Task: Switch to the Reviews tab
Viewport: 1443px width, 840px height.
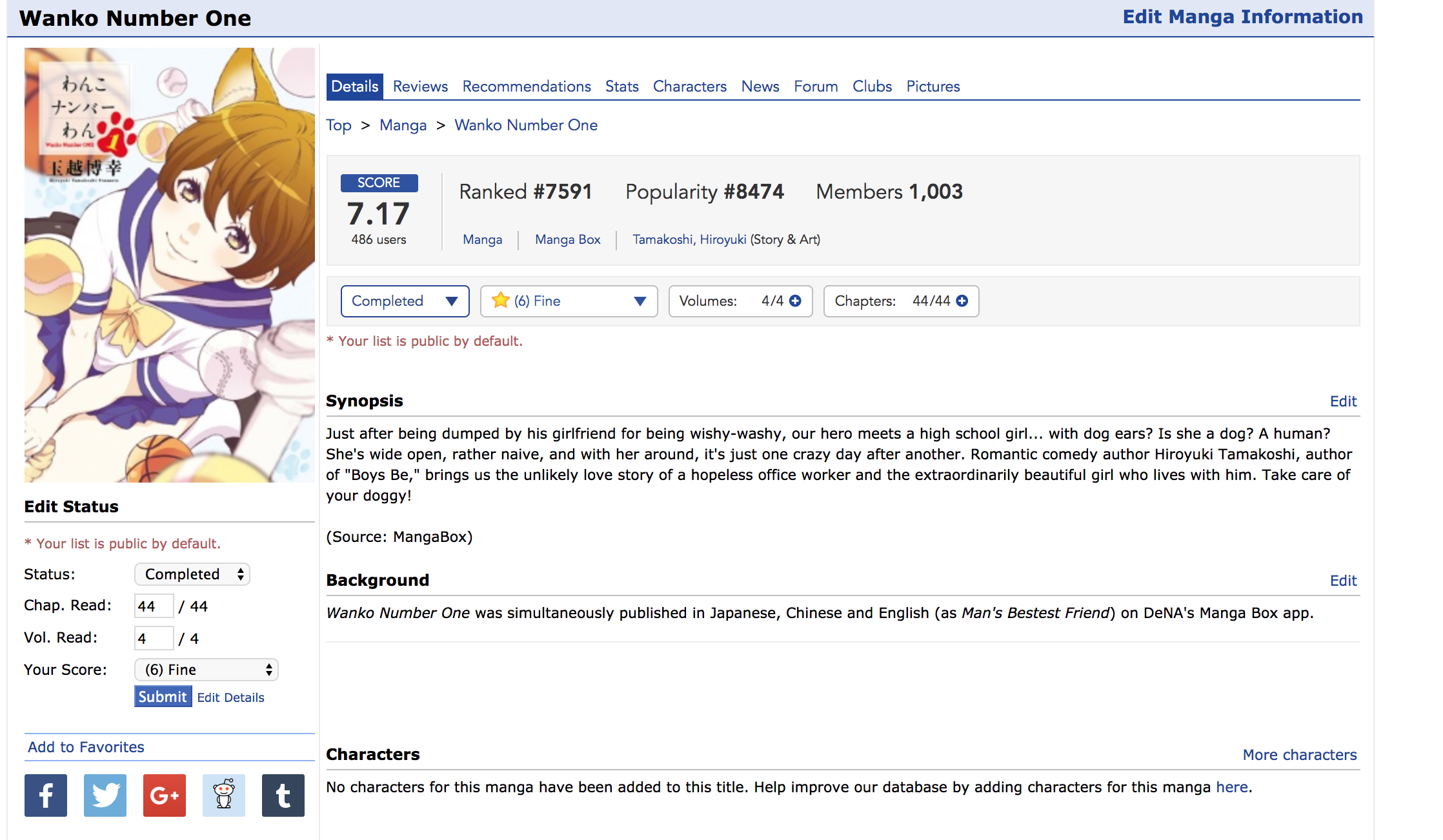Action: pyautogui.click(x=420, y=86)
